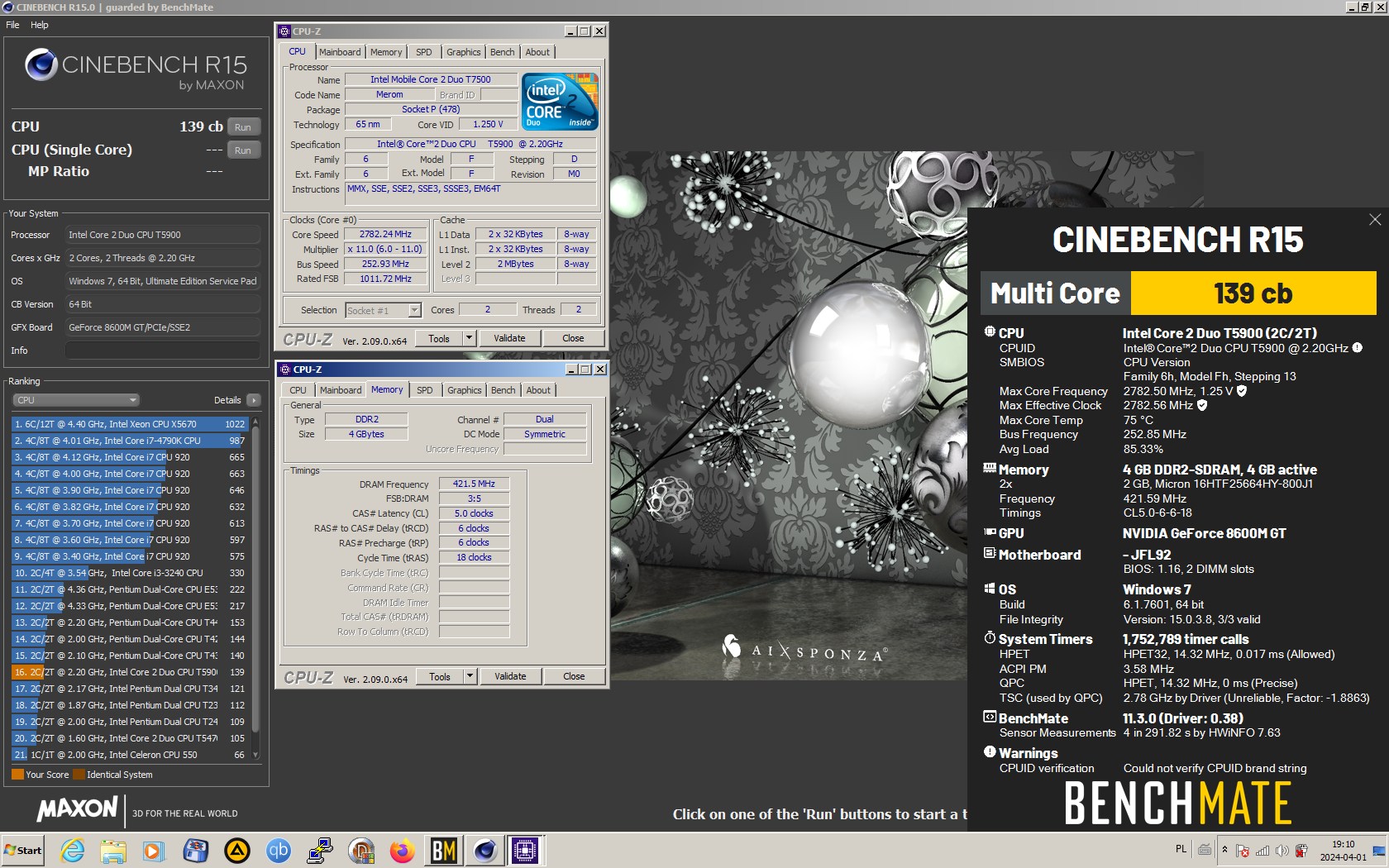The image size is (1389, 868).
Task: Switch to Cinebench taskbar icon
Action: click(484, 851)
